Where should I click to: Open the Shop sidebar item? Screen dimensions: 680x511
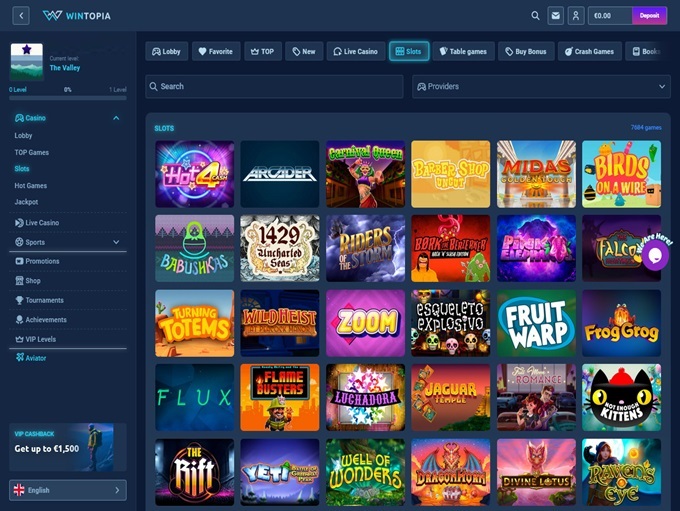33,281
